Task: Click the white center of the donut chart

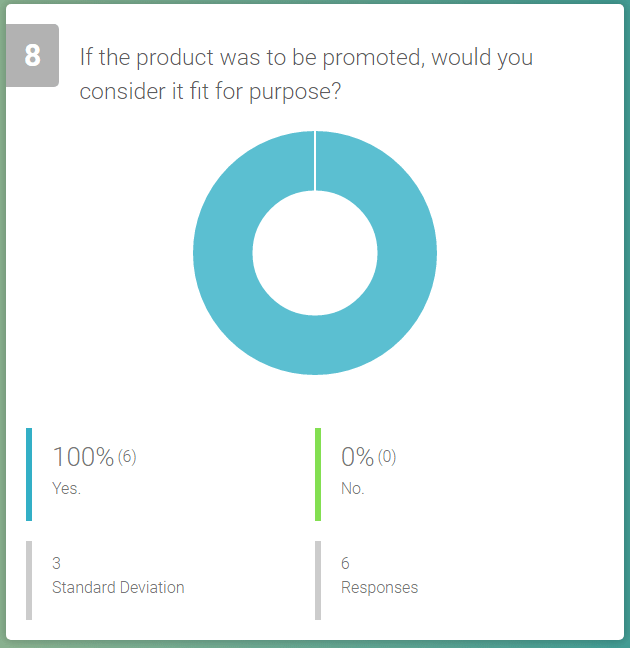Action: pos(315,253)
